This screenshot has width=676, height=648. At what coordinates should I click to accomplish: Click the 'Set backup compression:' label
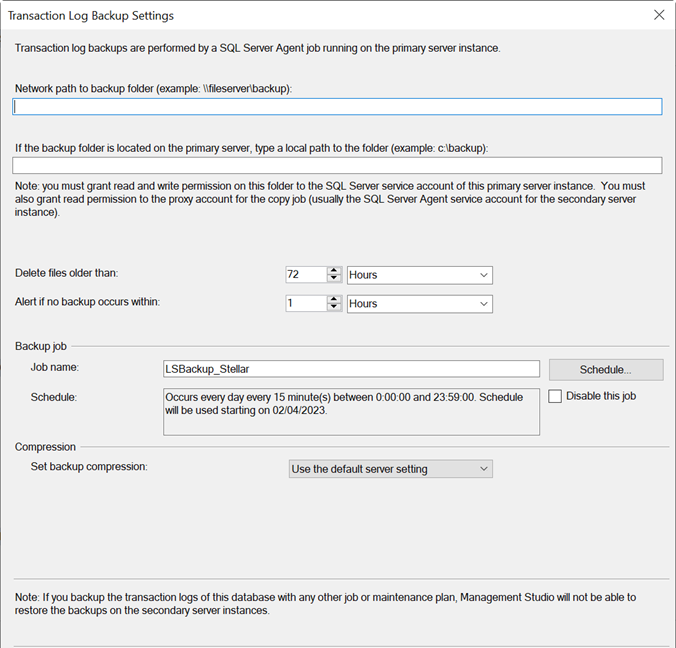[x=89, y=466]
